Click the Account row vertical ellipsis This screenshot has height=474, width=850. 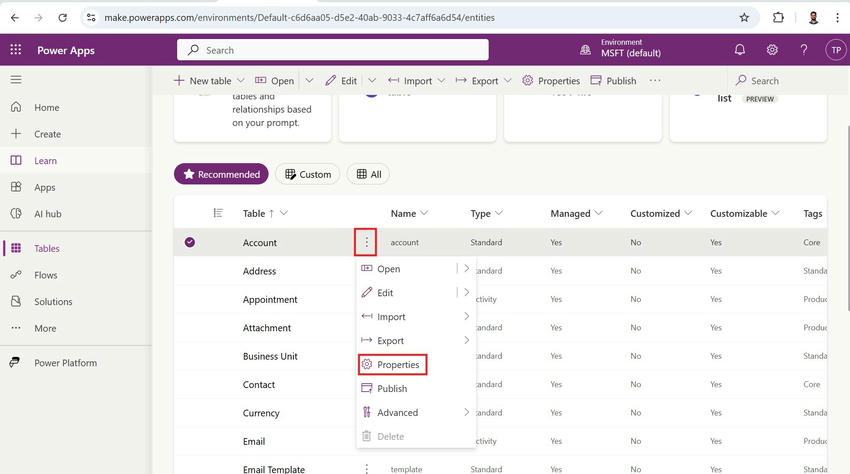pyautogui.click(x=366, y=242)
